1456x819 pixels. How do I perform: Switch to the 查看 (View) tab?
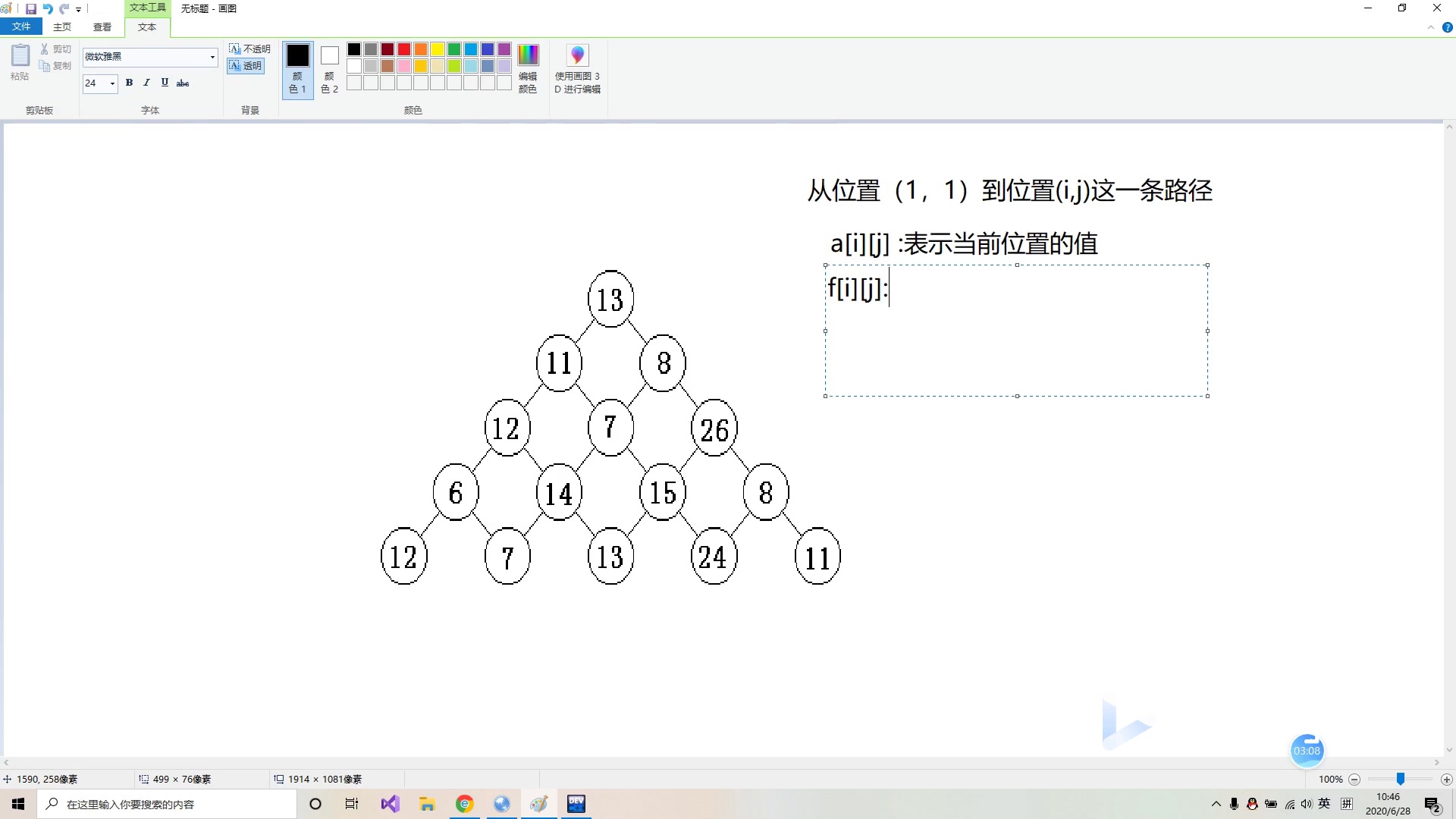(102, 26)
